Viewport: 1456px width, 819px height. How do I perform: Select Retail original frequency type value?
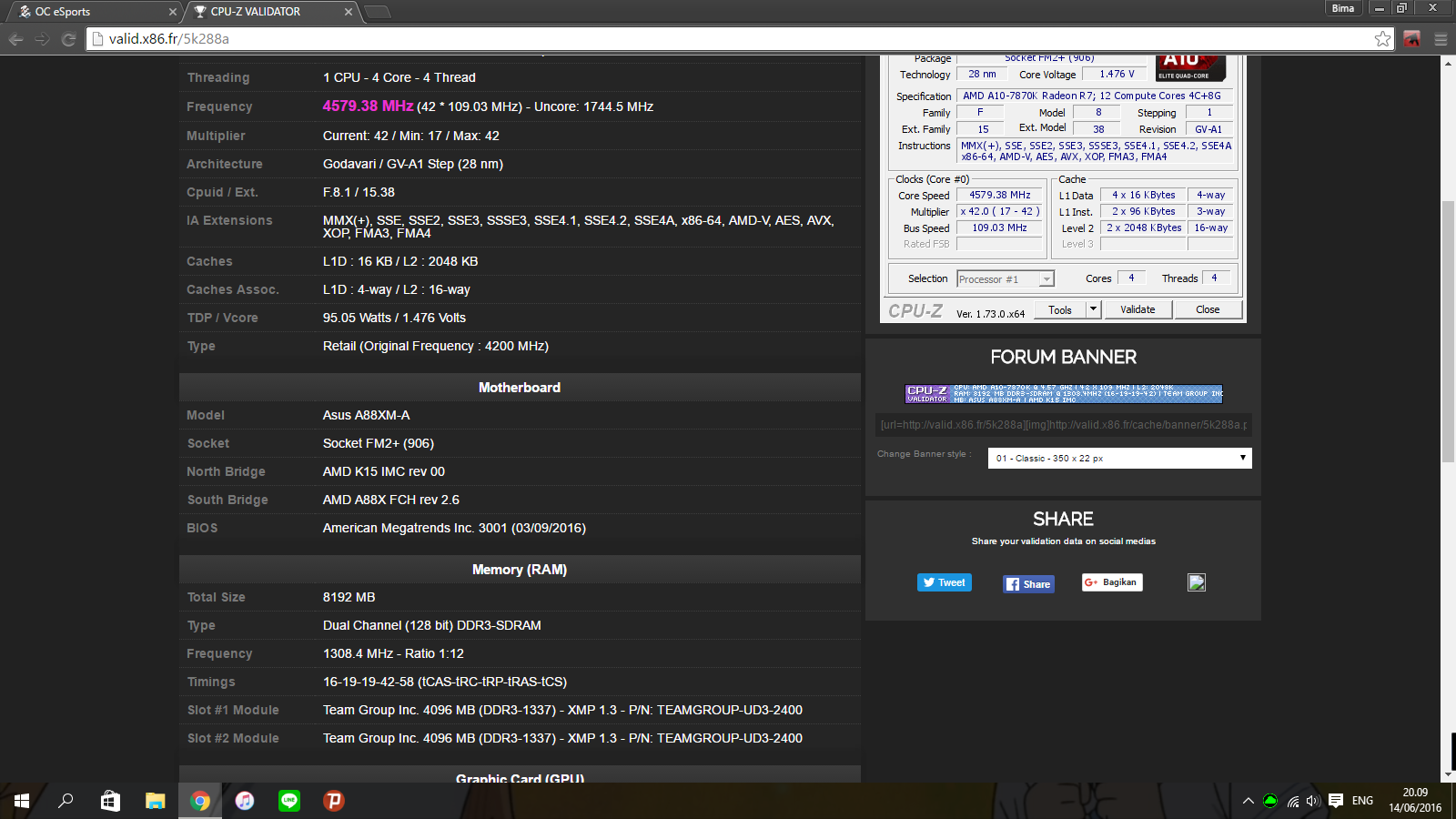tap(435, 346)
